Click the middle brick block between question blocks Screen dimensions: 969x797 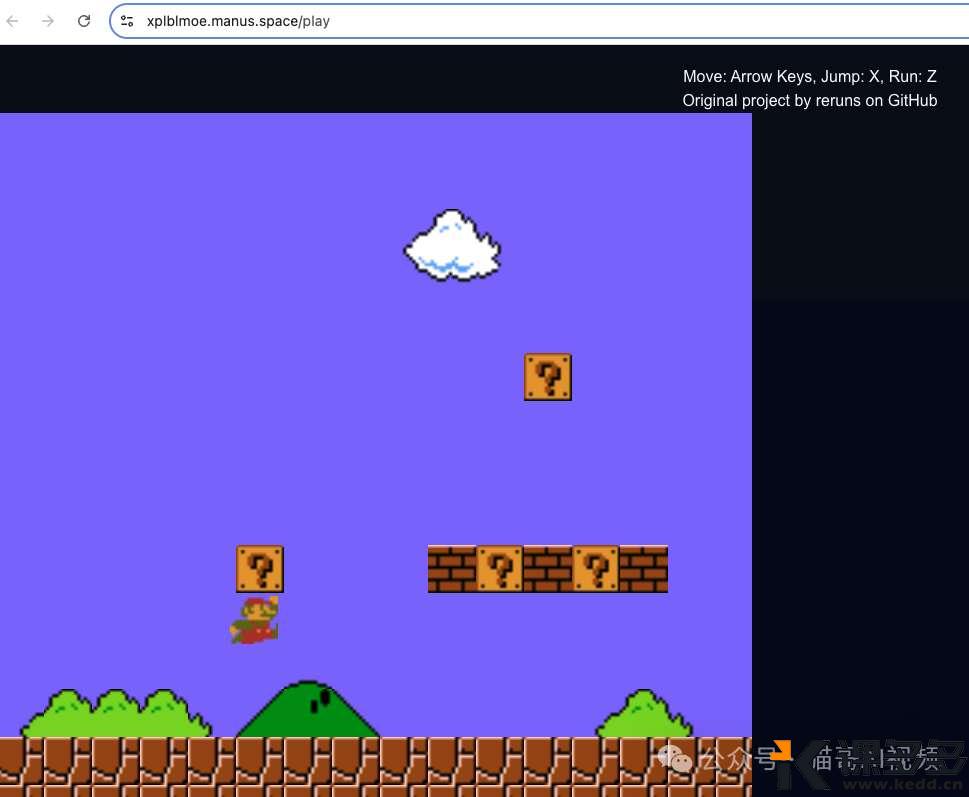[548, 569]
